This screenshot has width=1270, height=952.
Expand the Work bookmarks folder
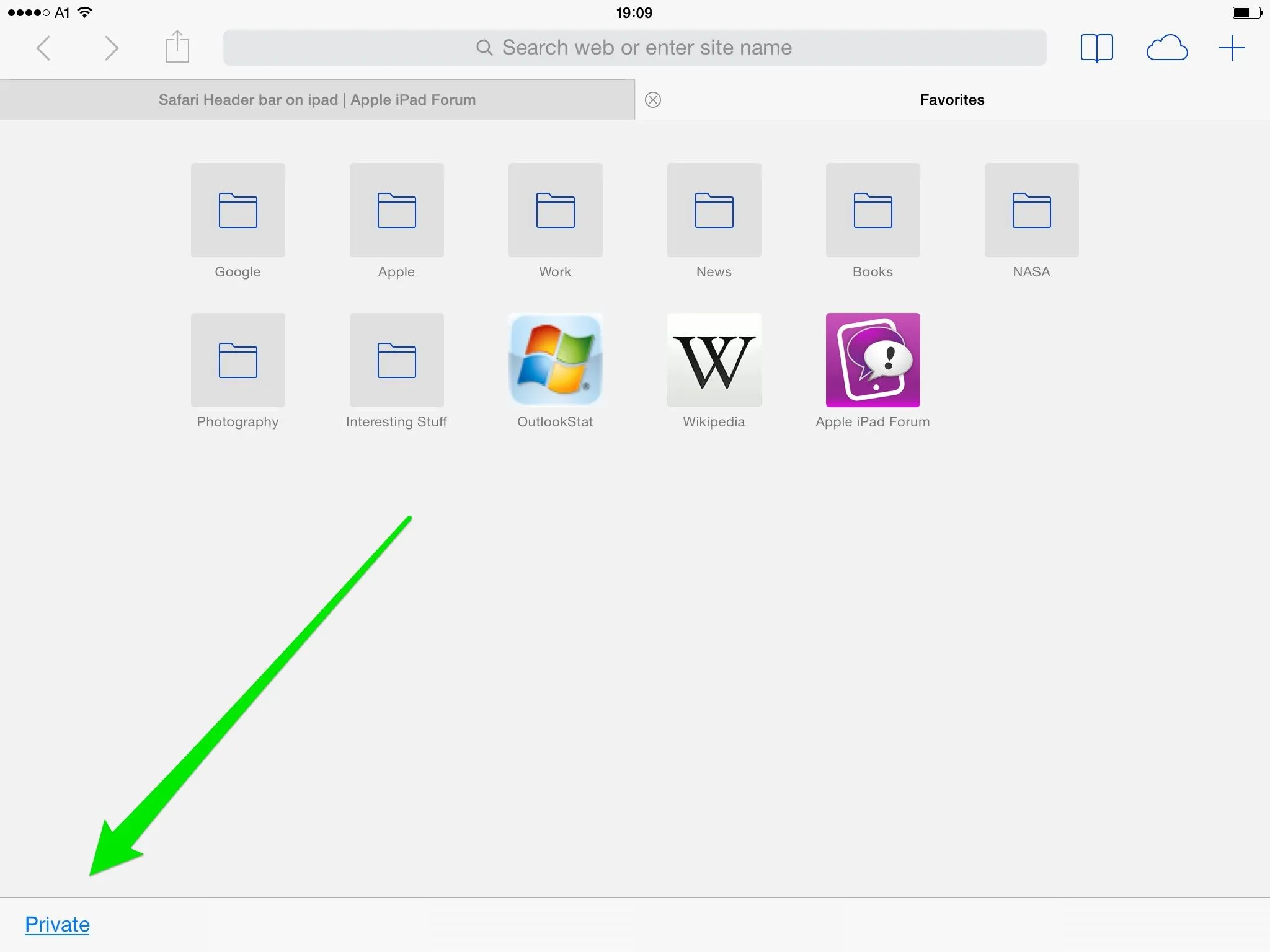(x=555, y=211)
